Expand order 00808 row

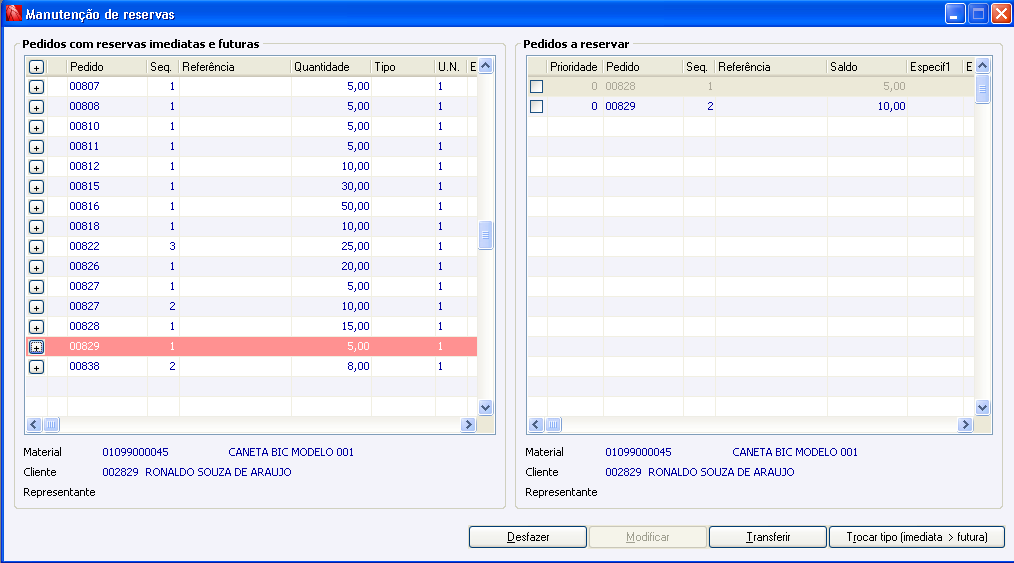[x=36, y=107]
